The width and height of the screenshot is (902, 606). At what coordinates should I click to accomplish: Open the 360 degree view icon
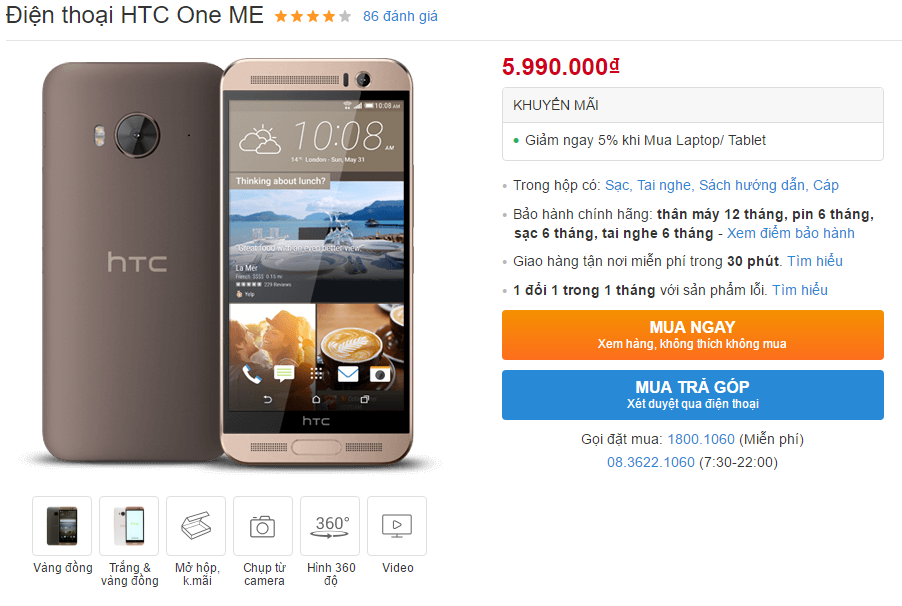[330, 526]
